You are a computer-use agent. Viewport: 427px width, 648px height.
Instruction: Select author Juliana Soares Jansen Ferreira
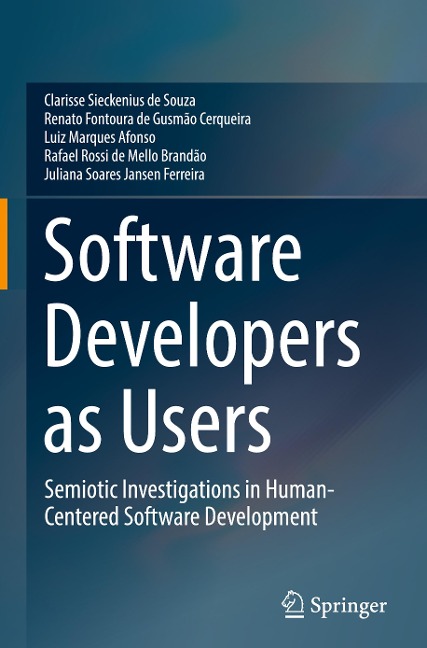pyautogui.click(x=124, y=174)
